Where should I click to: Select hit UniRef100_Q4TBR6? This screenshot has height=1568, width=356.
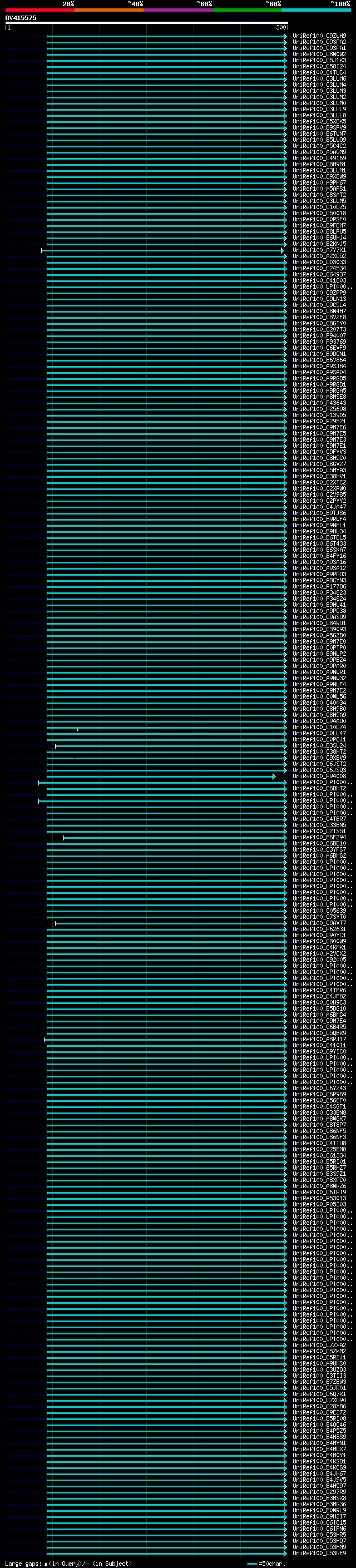319,990
